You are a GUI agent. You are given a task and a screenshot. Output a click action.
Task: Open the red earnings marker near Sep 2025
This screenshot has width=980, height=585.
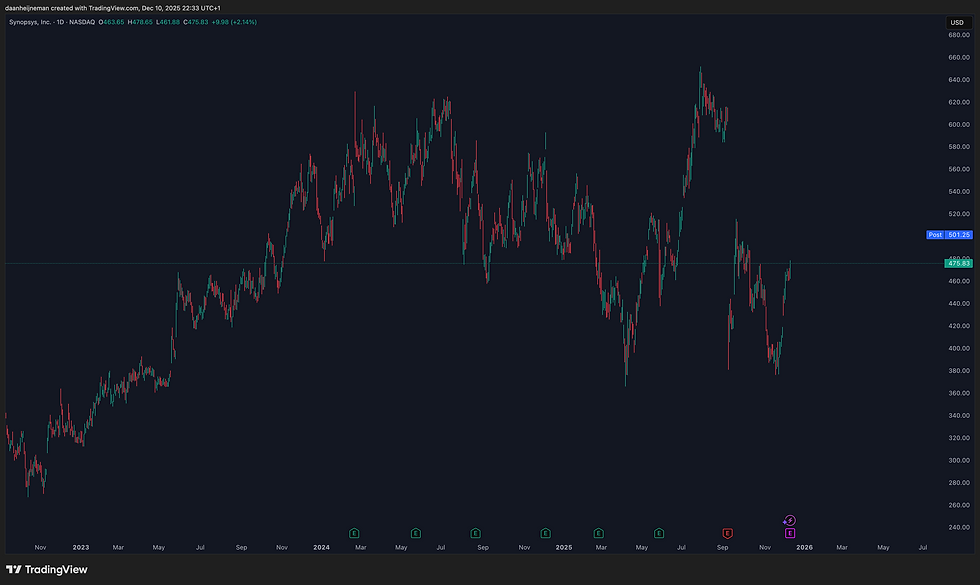728,533
